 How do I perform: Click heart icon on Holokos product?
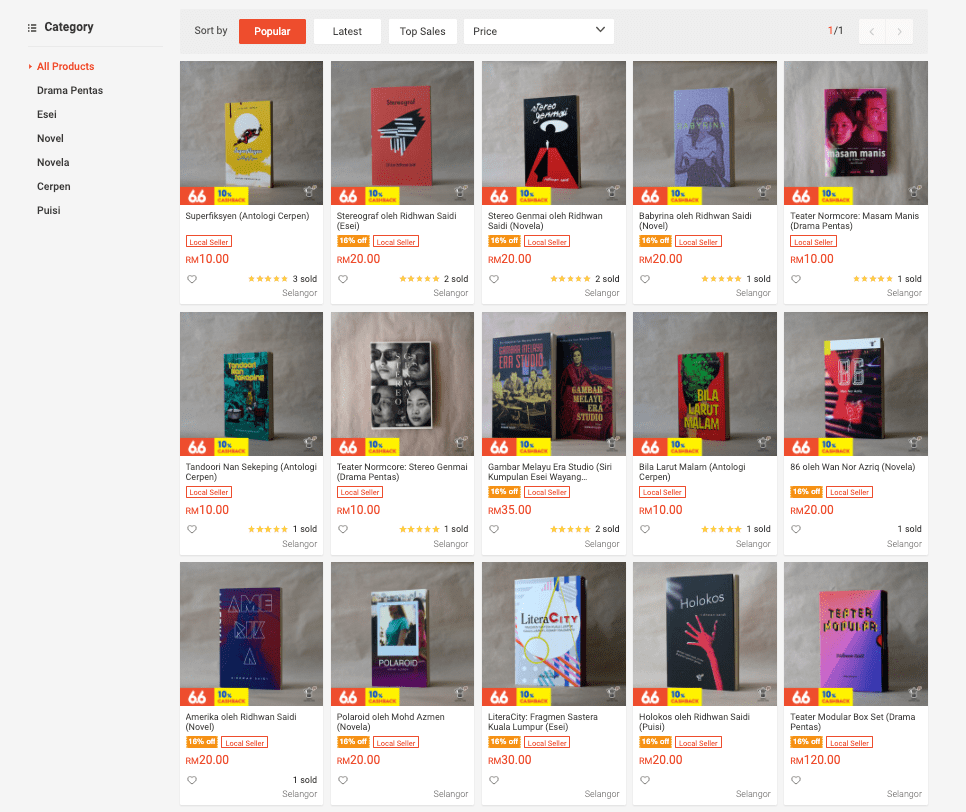point(645,780)
